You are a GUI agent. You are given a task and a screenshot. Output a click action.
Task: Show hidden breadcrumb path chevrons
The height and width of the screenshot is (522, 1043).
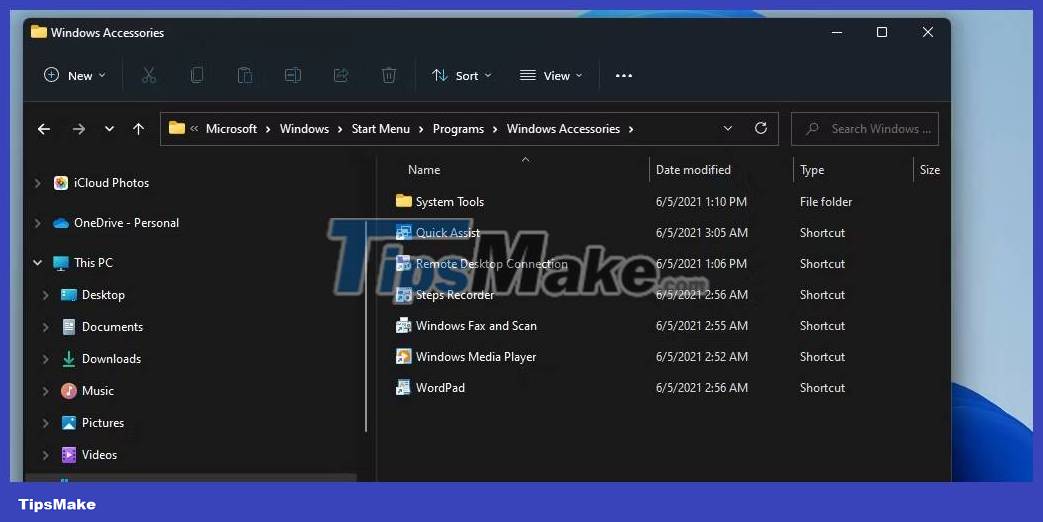(194, 129)
